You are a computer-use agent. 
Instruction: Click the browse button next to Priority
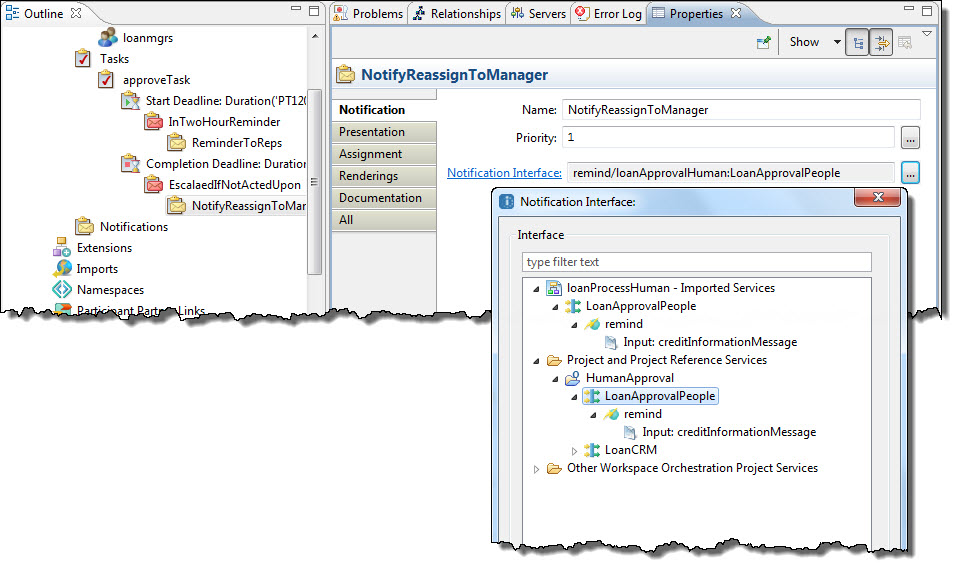pos(910,137)
